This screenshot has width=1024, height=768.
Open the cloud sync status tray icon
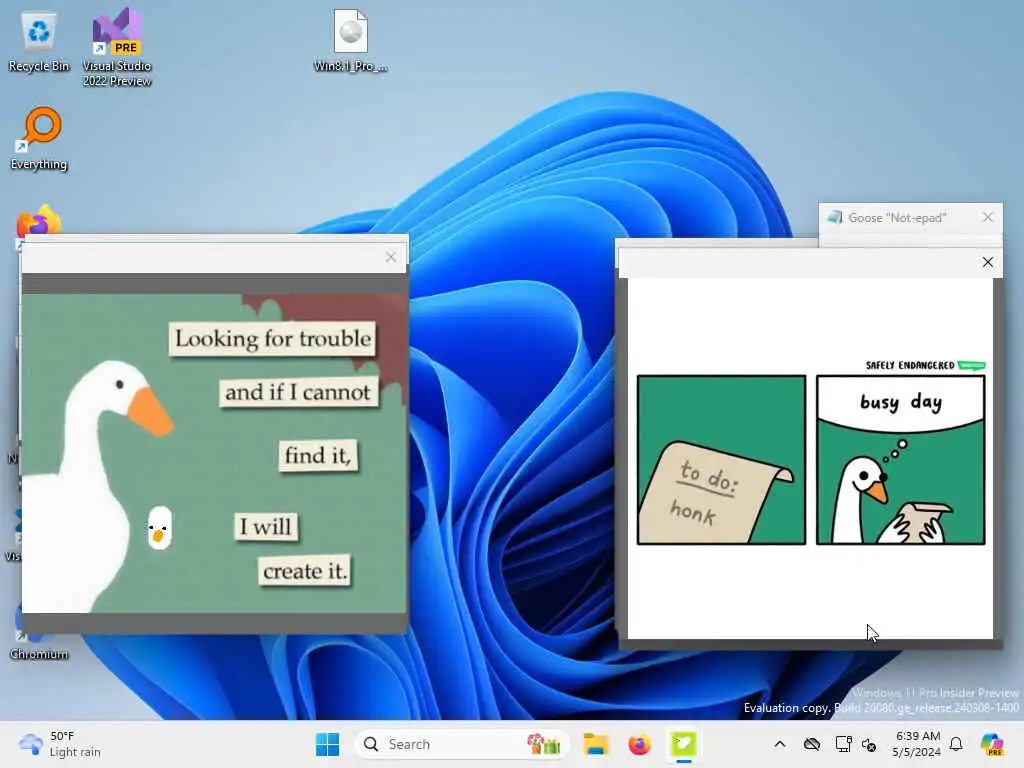pyautogui.click(x=812, y=744)
